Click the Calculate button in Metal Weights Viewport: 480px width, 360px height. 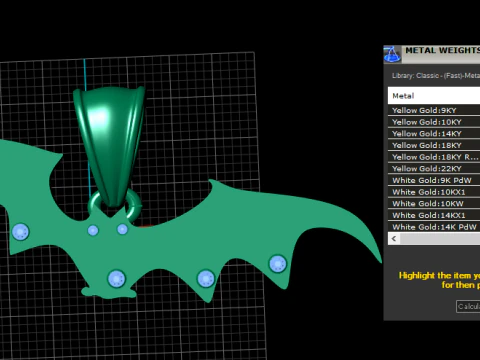468,306
